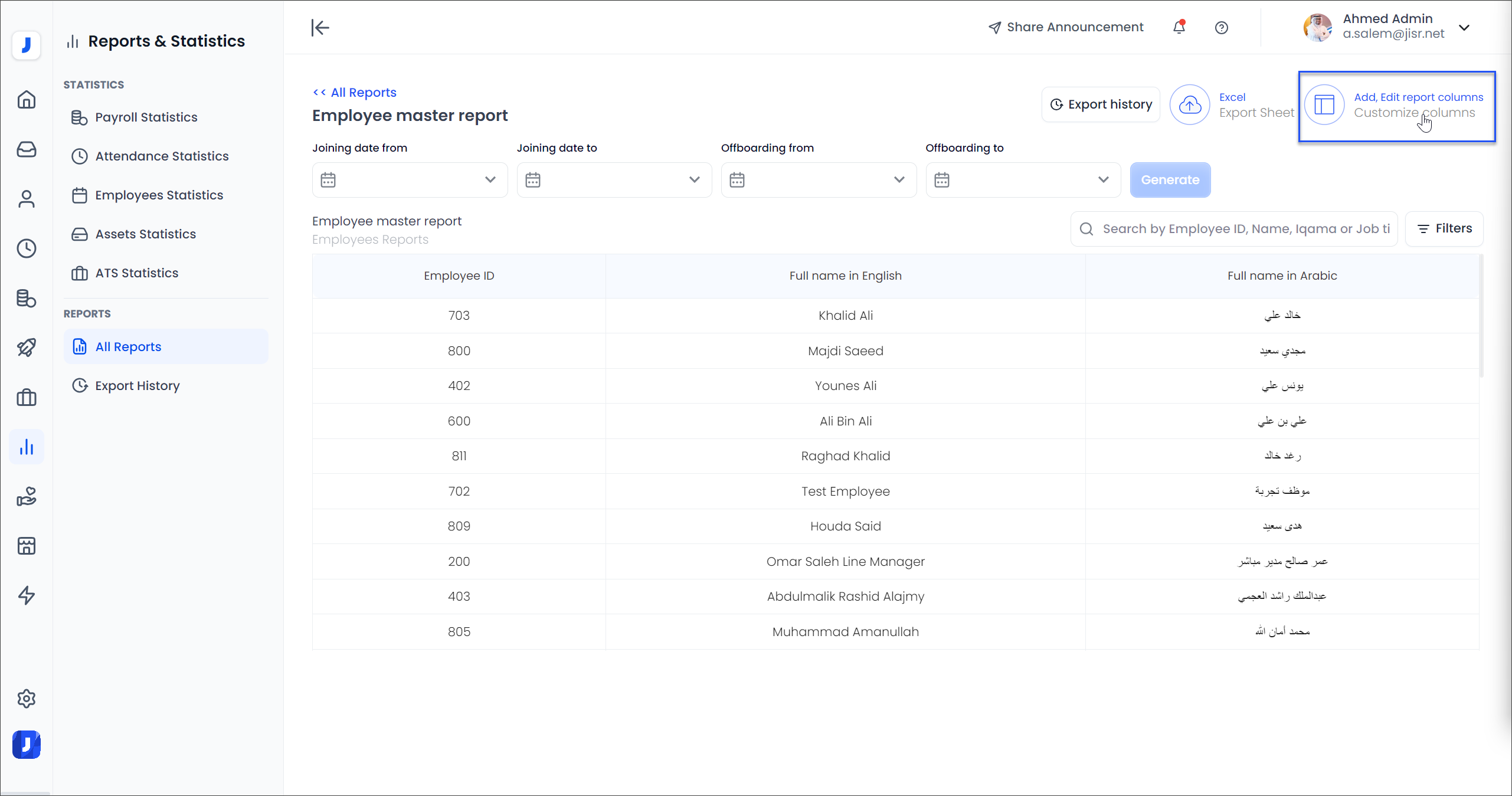Open the Ahmed Admin account menu chevron

coord(1464,28)
